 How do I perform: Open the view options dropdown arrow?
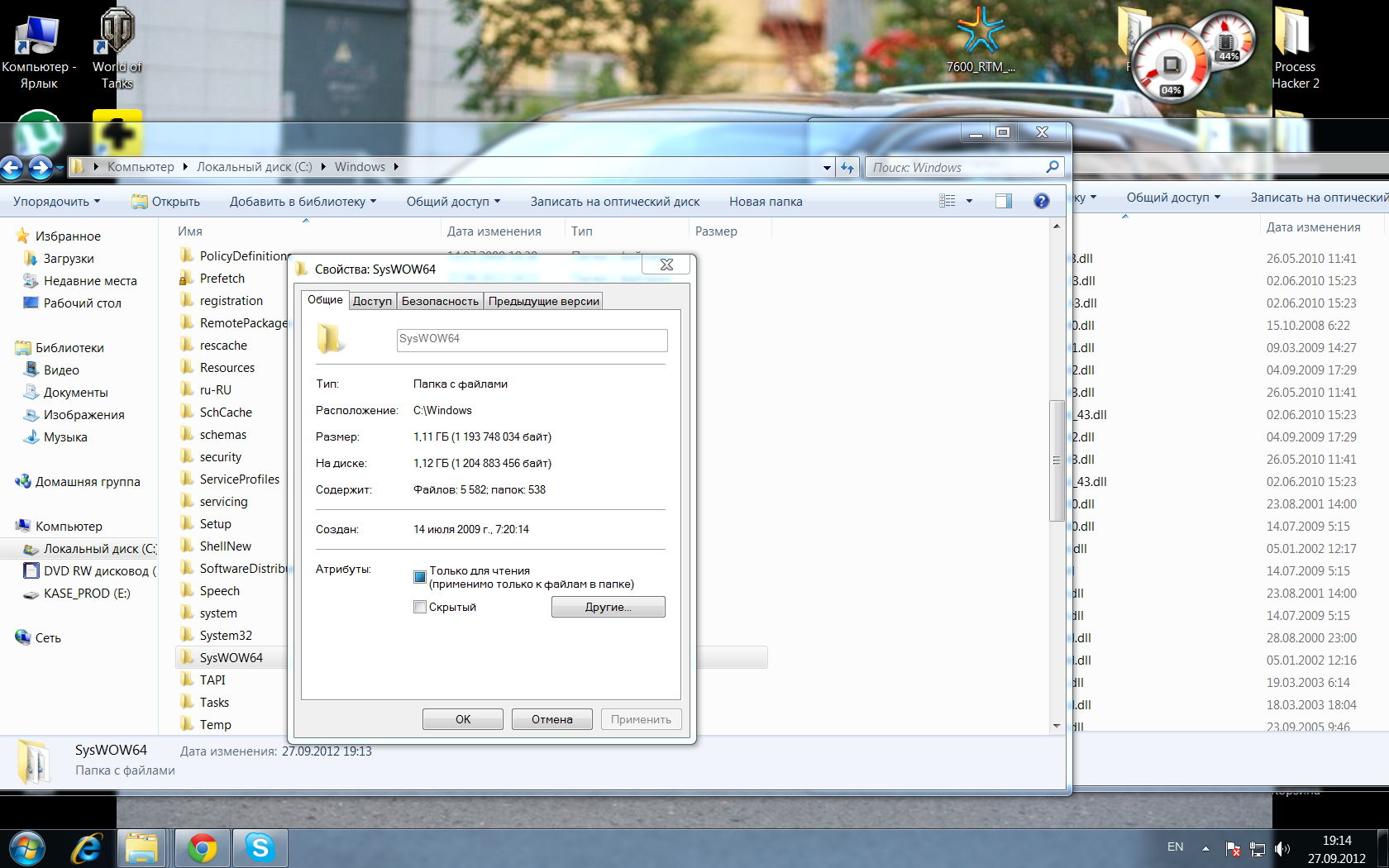[969, 201]
